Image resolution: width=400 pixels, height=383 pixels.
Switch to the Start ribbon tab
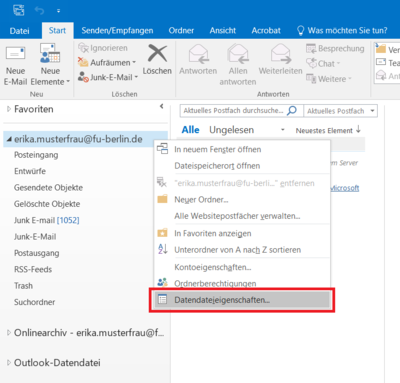[57, 30]
